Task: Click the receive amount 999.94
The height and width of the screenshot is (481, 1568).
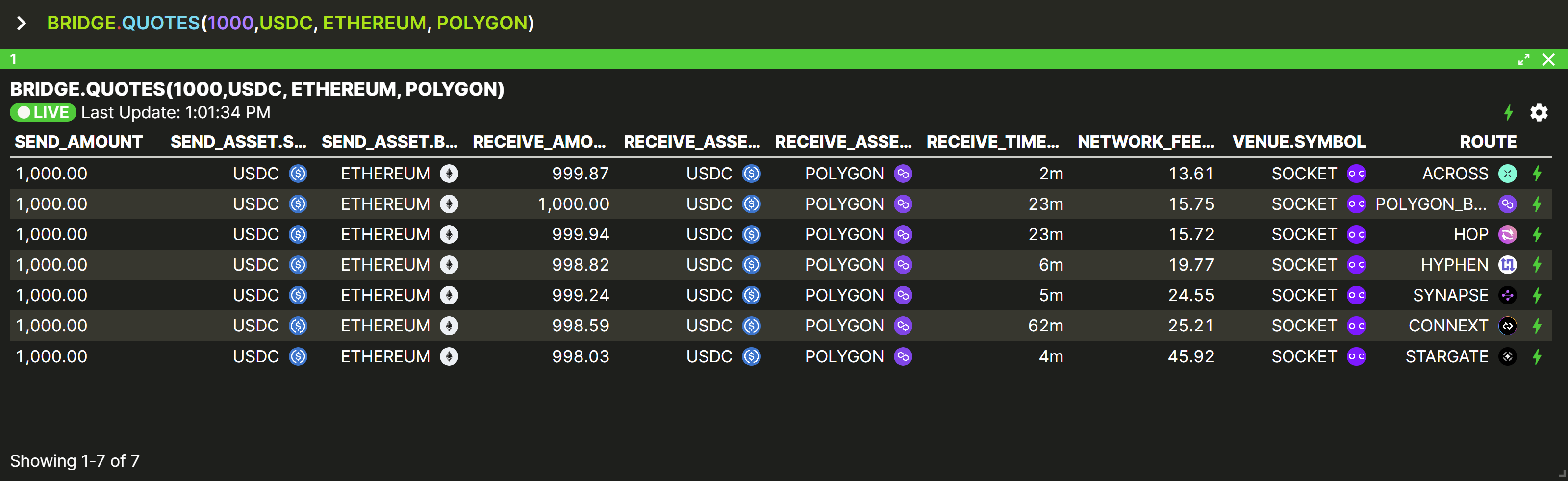Action: tap(581, 234)
